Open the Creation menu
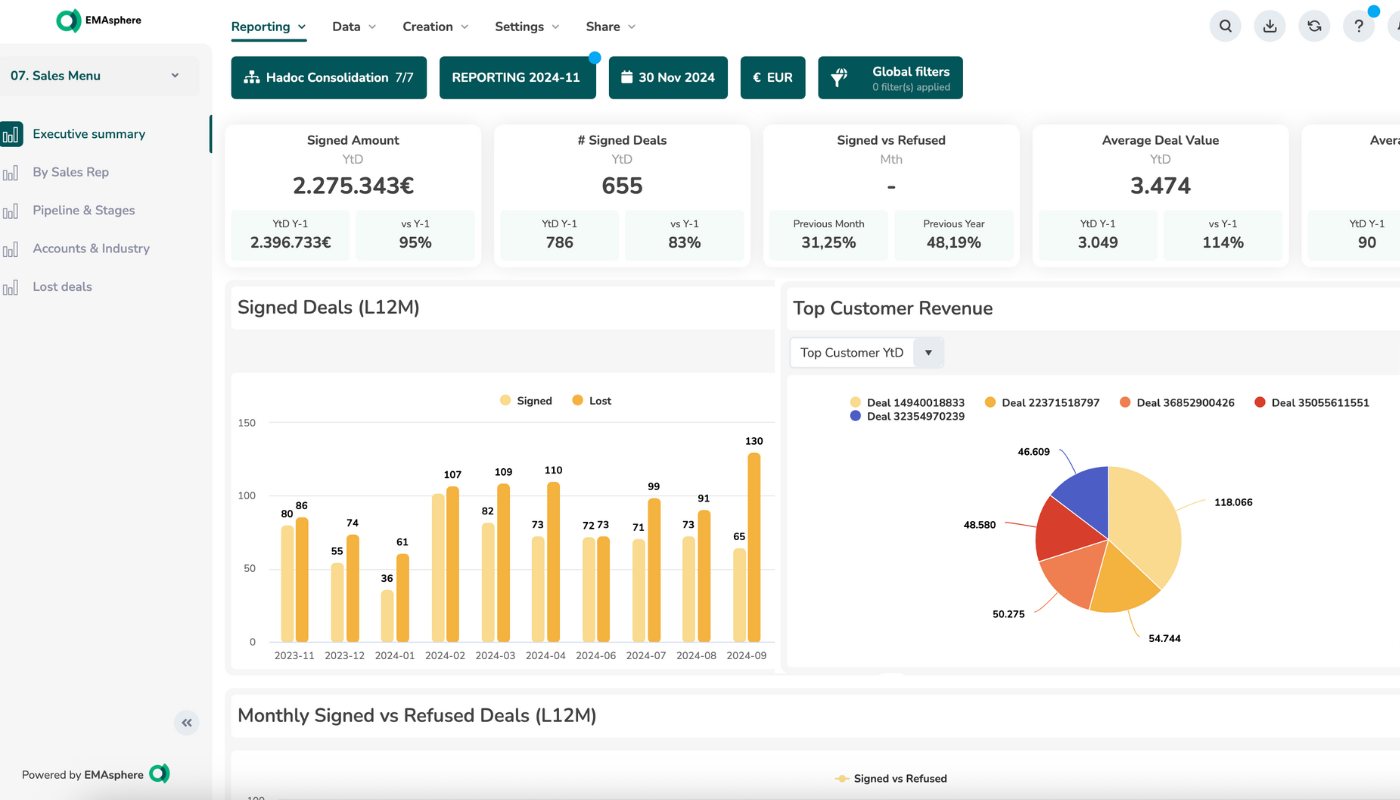Image resolution: width=1400 pixels, height=800 pixels. pos(435,27)
